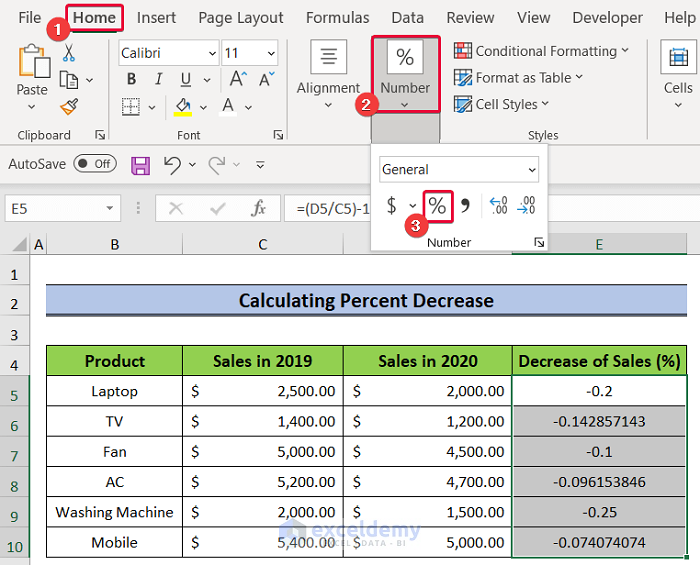Open the General number format dropdown

(531, 170)
